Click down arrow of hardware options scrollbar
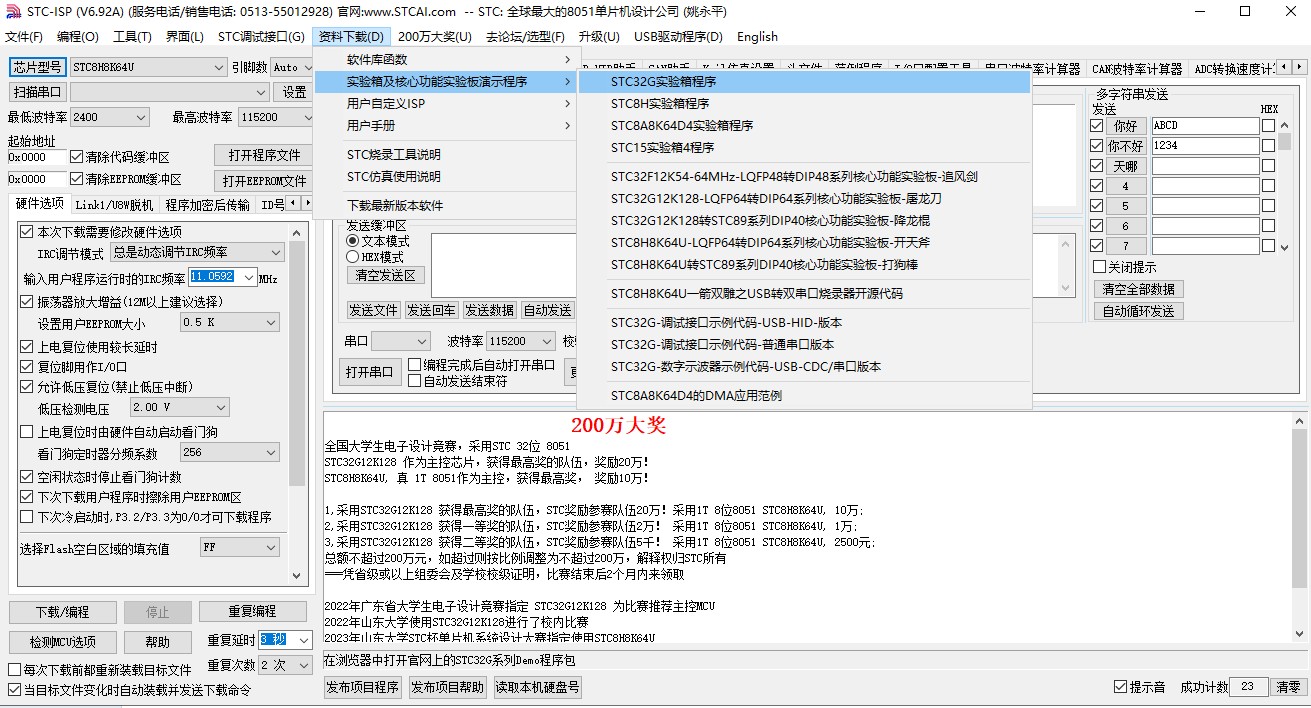 [x=297, y=575]
